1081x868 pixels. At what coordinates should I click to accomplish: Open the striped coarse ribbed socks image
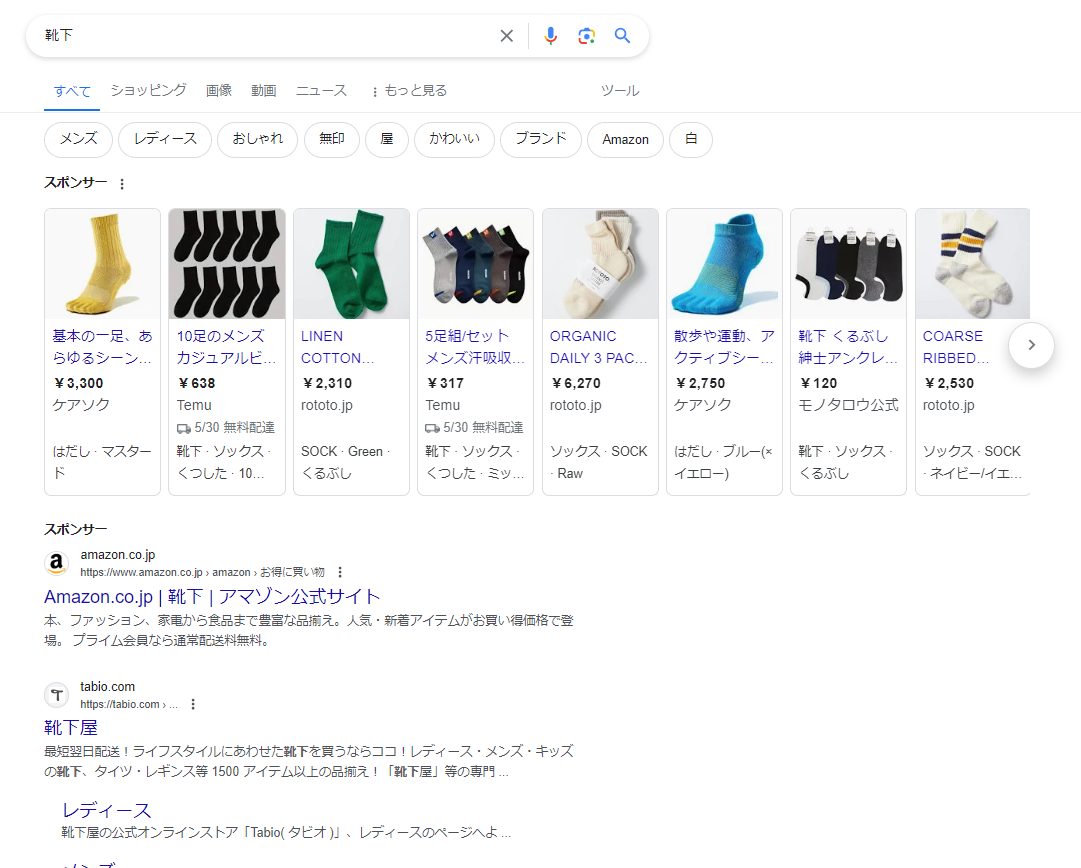(973, 264)
